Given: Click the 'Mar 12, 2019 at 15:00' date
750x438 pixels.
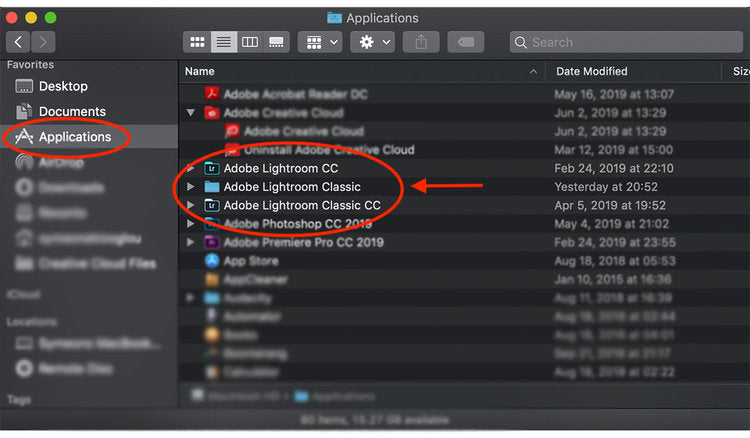Looking at the screenshot, I should [x=614, y=150].
